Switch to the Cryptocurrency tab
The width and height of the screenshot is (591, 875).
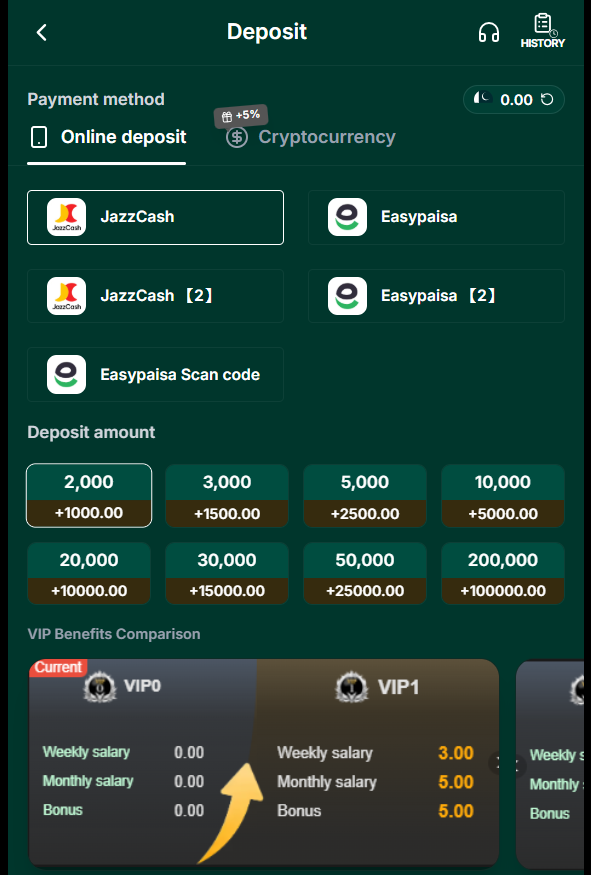tap(311, 137)
